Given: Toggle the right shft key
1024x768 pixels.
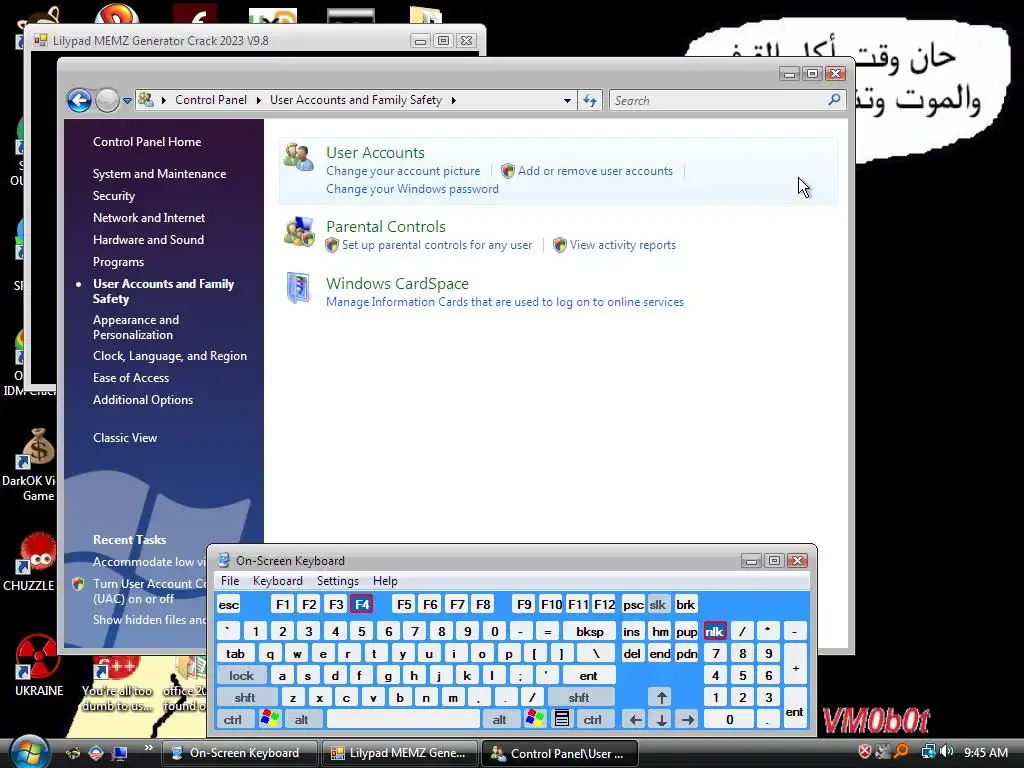Looking at the screenshot, I should tap(579, 698).
